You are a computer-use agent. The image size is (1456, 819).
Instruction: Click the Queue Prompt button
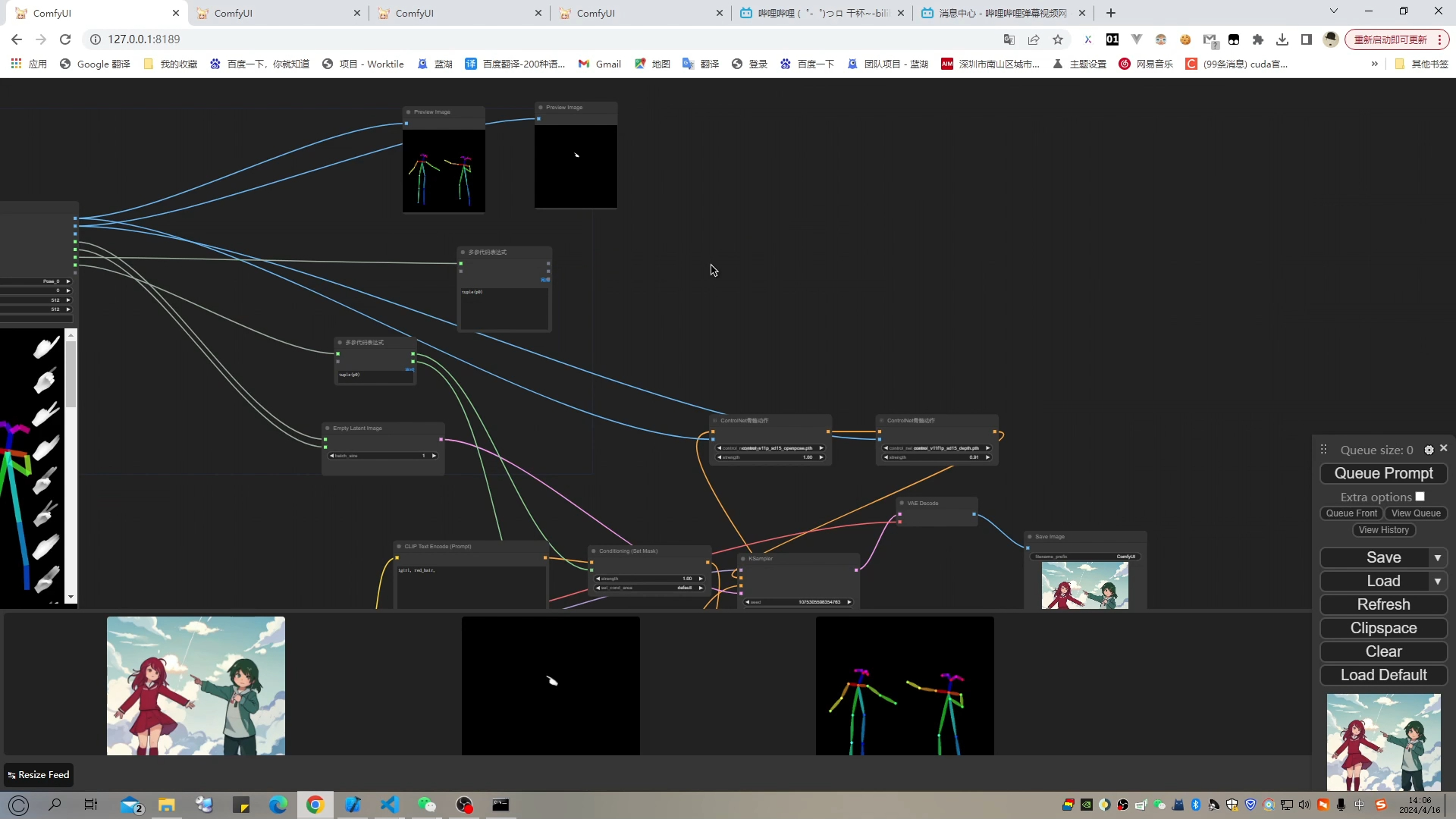[1383, 473]
